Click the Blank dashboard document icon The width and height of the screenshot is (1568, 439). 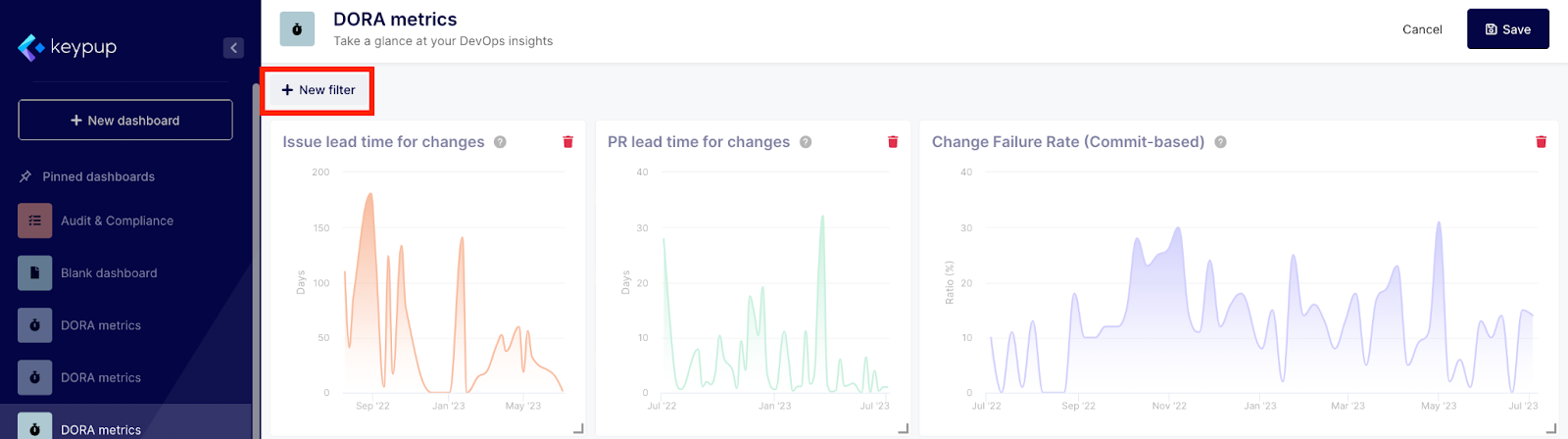coord(34,273)
